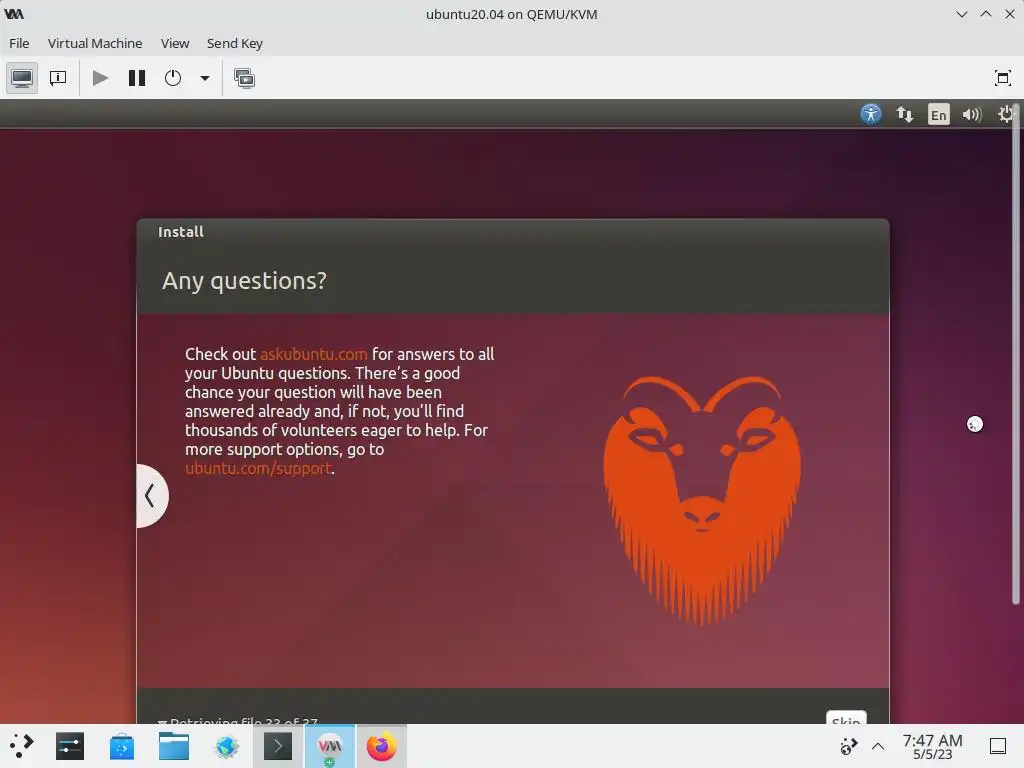This screenshot has width=1024, height=768.
Task: Show virtual hardware details
Action: (58, 78)
